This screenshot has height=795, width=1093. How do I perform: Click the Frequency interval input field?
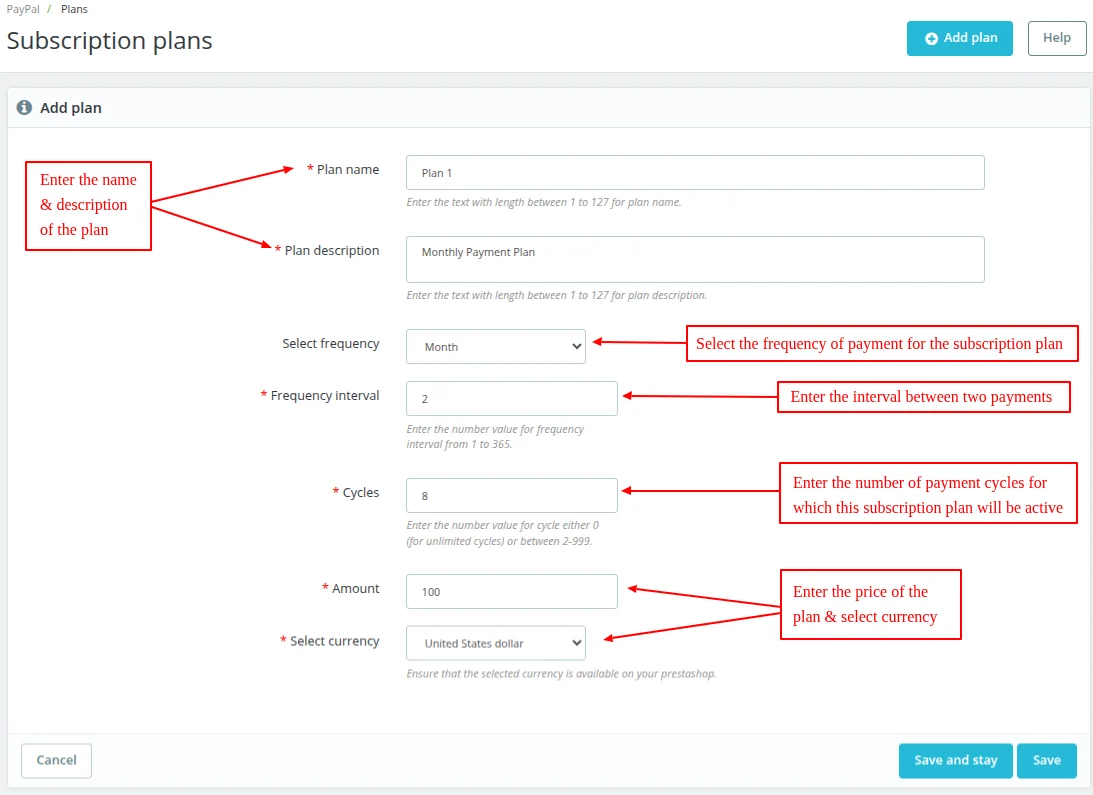click(511, 398)
